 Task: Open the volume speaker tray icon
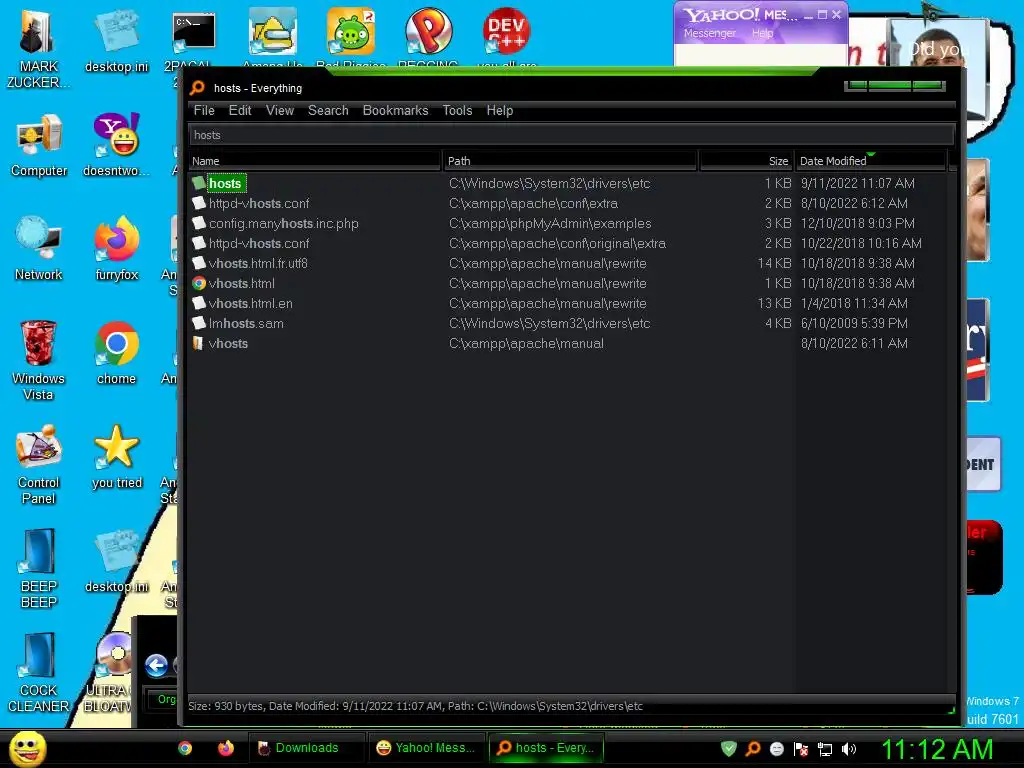(x=849, y=749)
